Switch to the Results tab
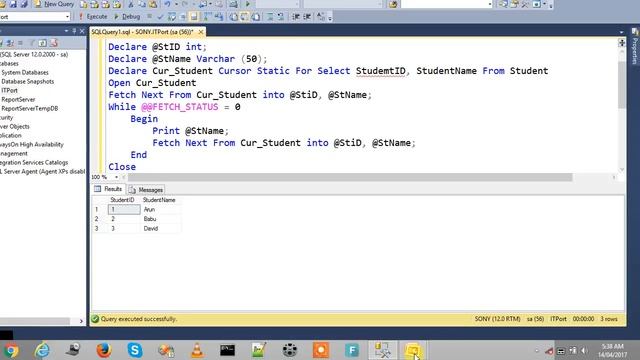The height and width of the screenshot is (360, 640). point(108,189)
